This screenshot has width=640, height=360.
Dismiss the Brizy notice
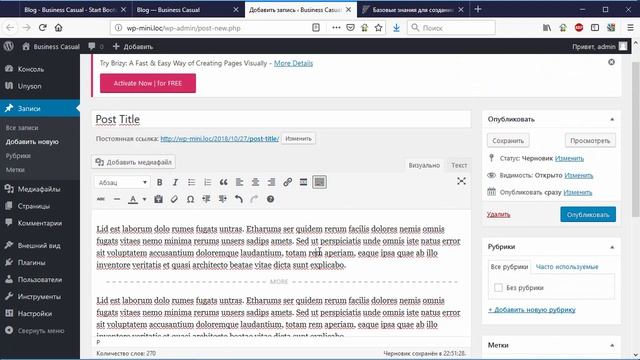[x=611, y=62]
